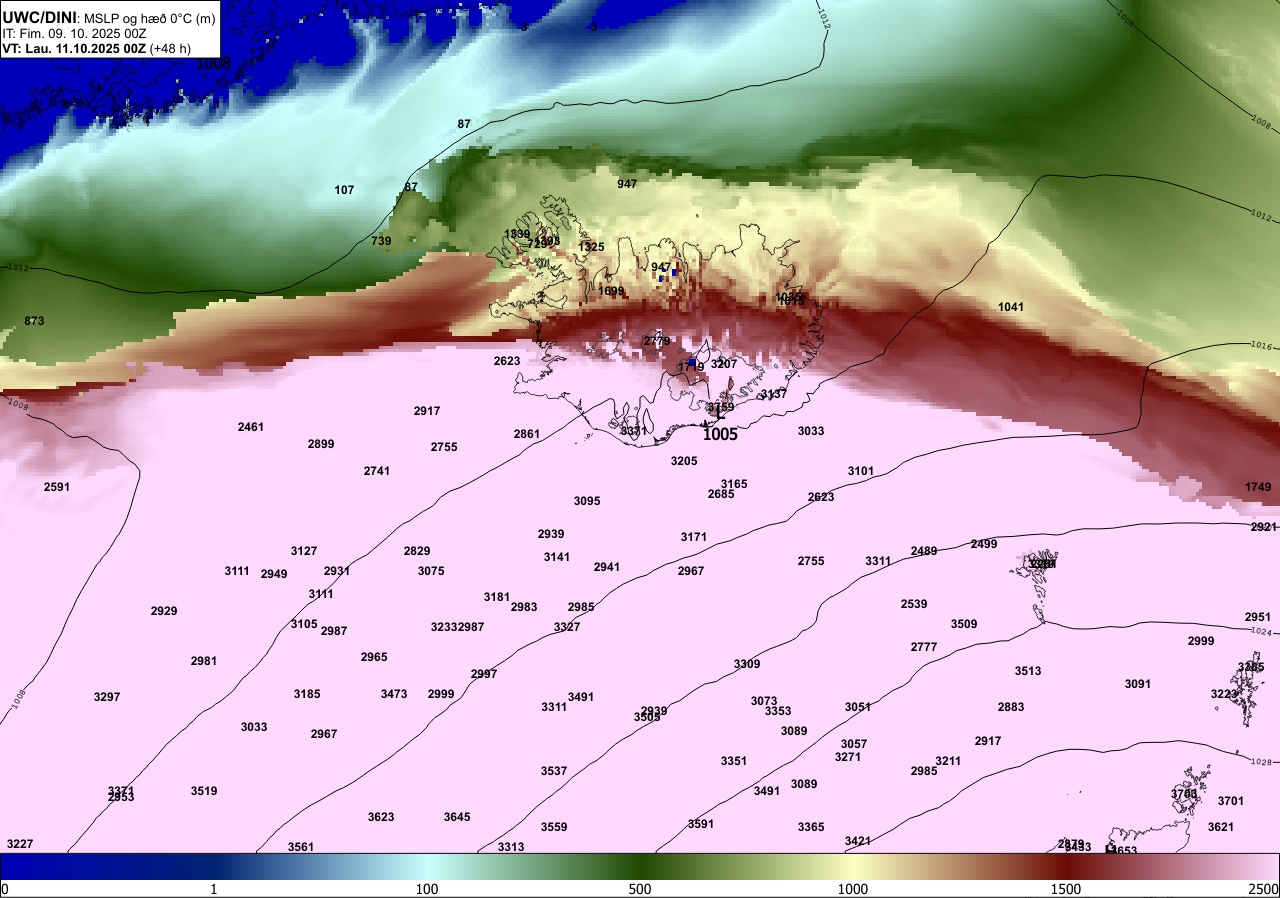Screen dimensions: 1280x898
Task: Click the map value 2921
Action: (1264, 527)
